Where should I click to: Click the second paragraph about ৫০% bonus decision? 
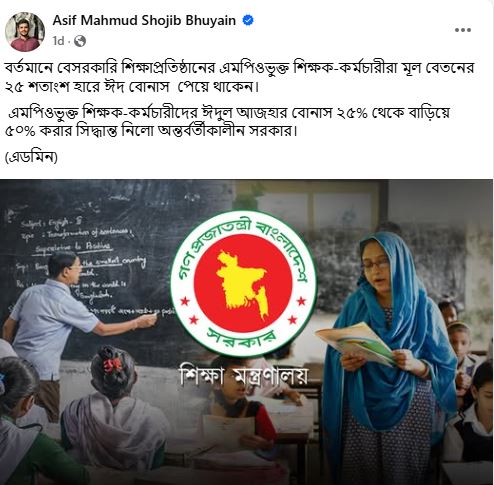[228, 122]
